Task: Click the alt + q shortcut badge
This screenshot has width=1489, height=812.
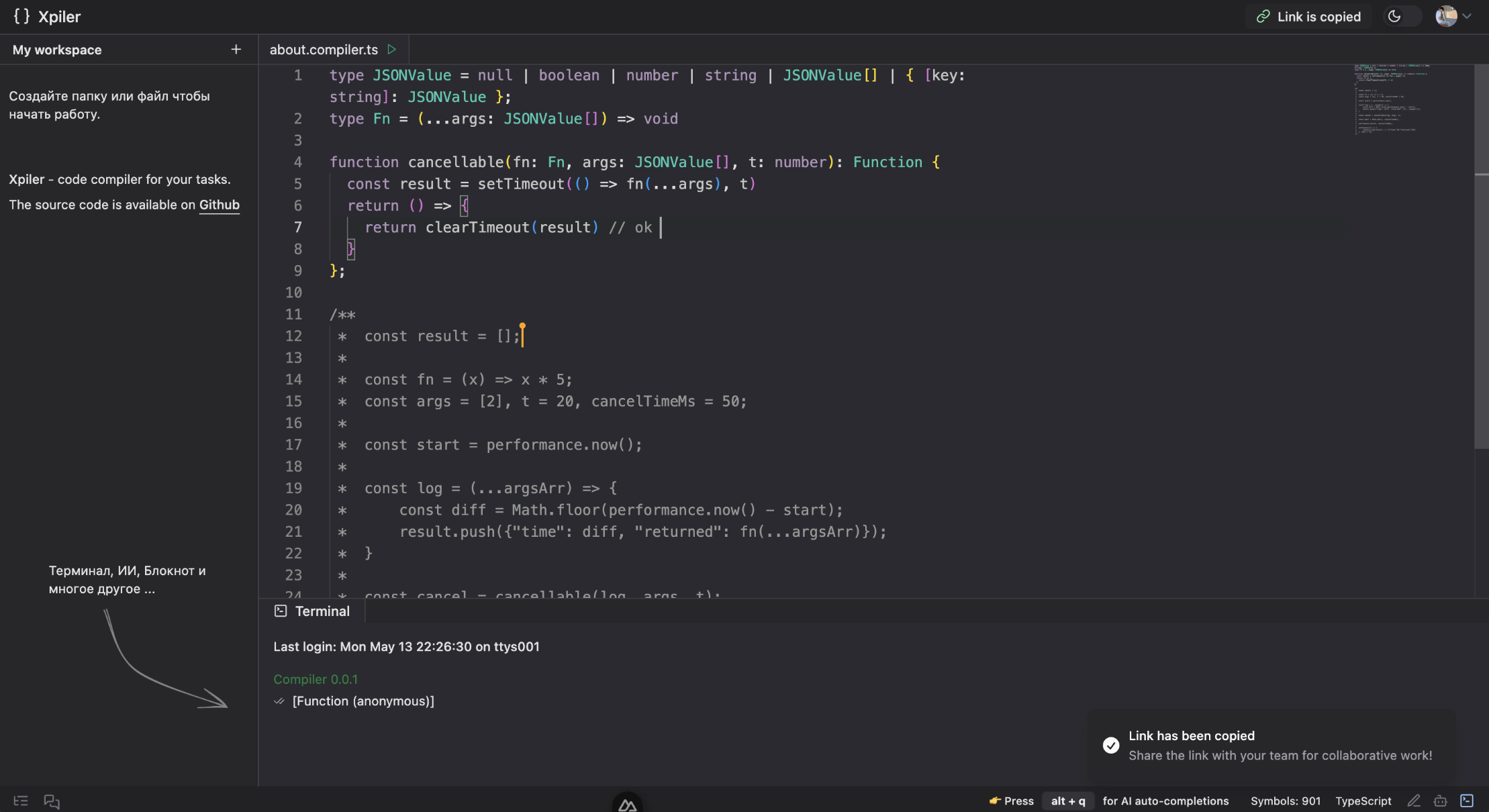Action: (x=1067, y=801)
